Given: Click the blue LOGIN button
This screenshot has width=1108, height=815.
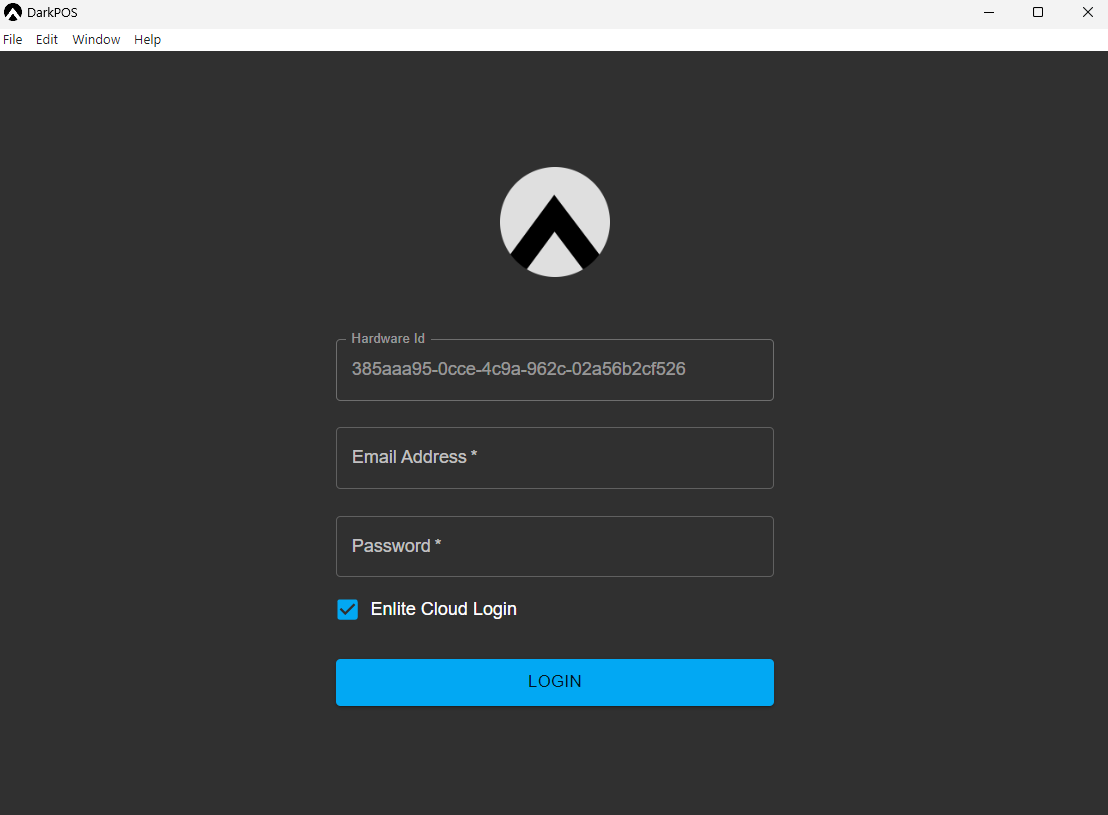Looking at the screenshot, I should 555,682.
